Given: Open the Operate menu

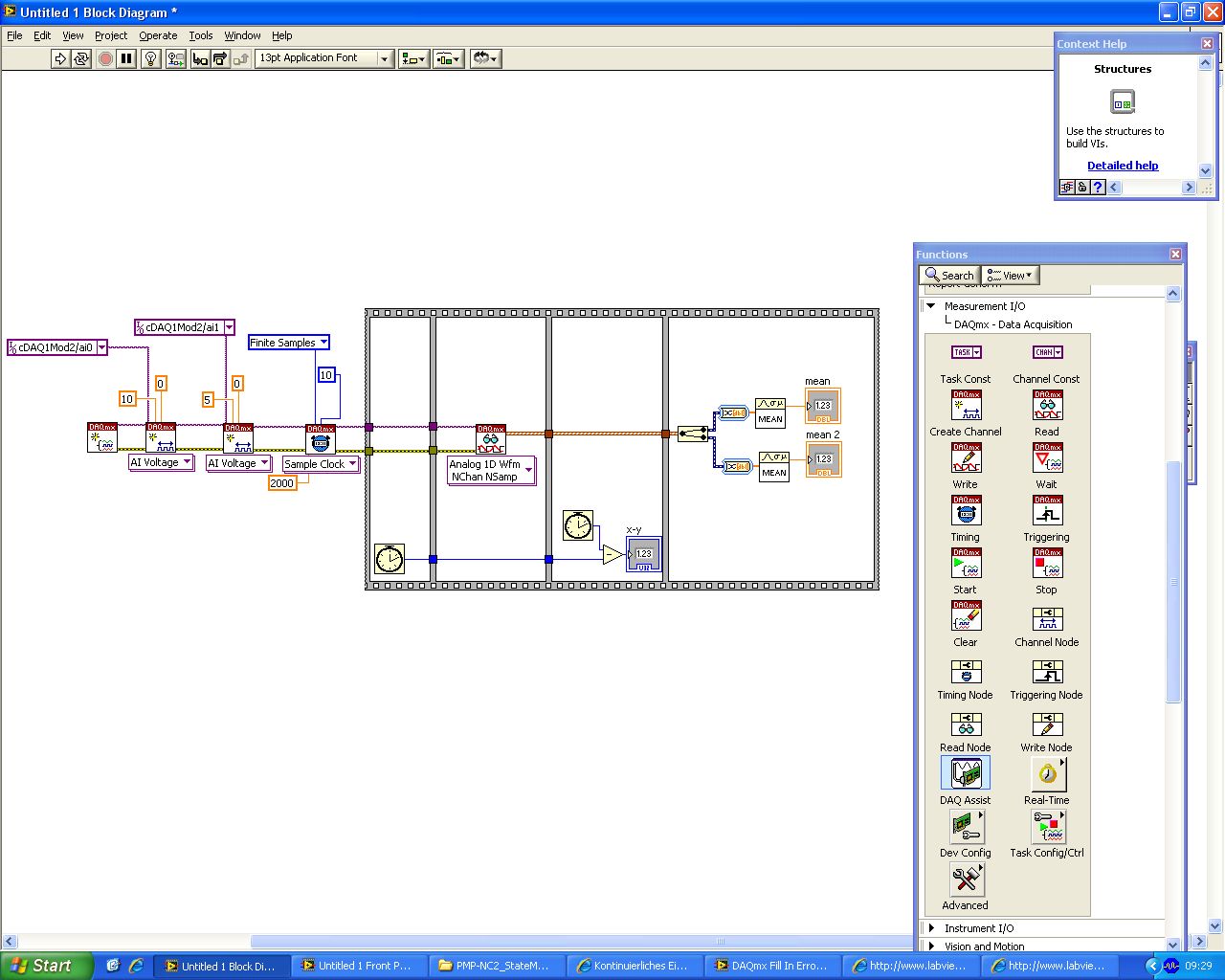Looking at the screenshot, I should (x=158, y=35).
